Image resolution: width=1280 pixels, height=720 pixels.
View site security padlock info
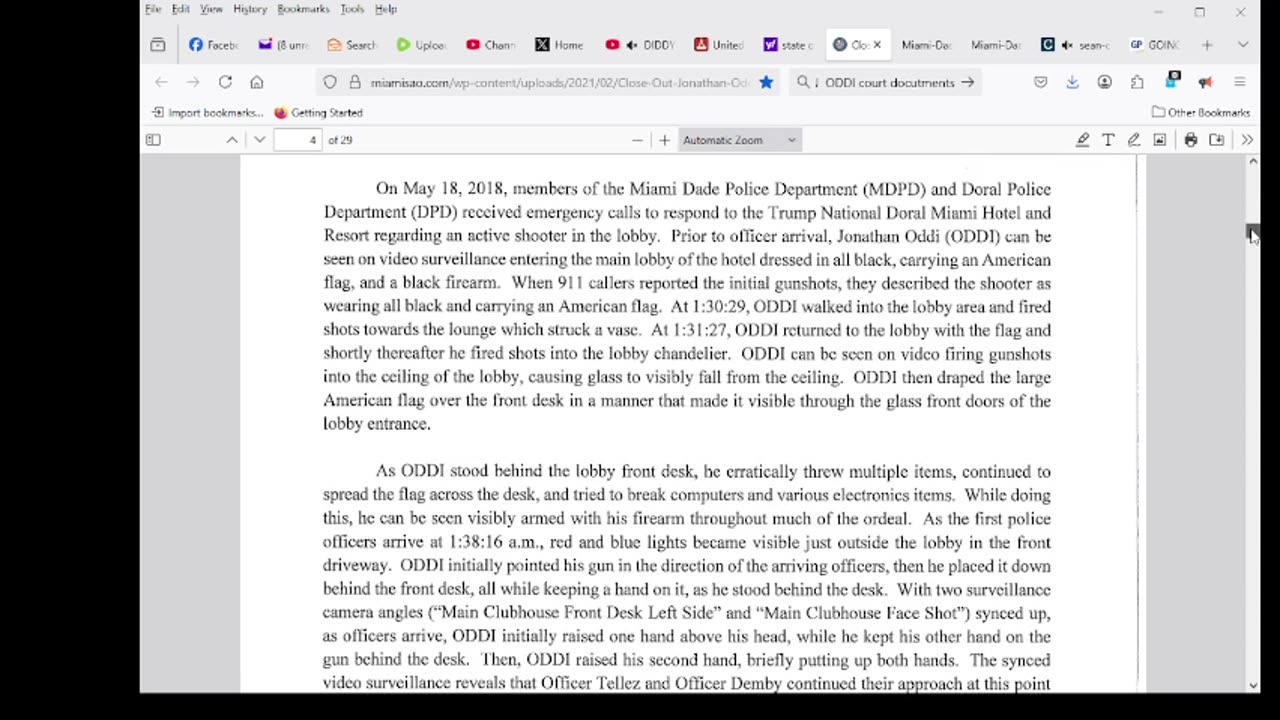[x=354, y=83]
